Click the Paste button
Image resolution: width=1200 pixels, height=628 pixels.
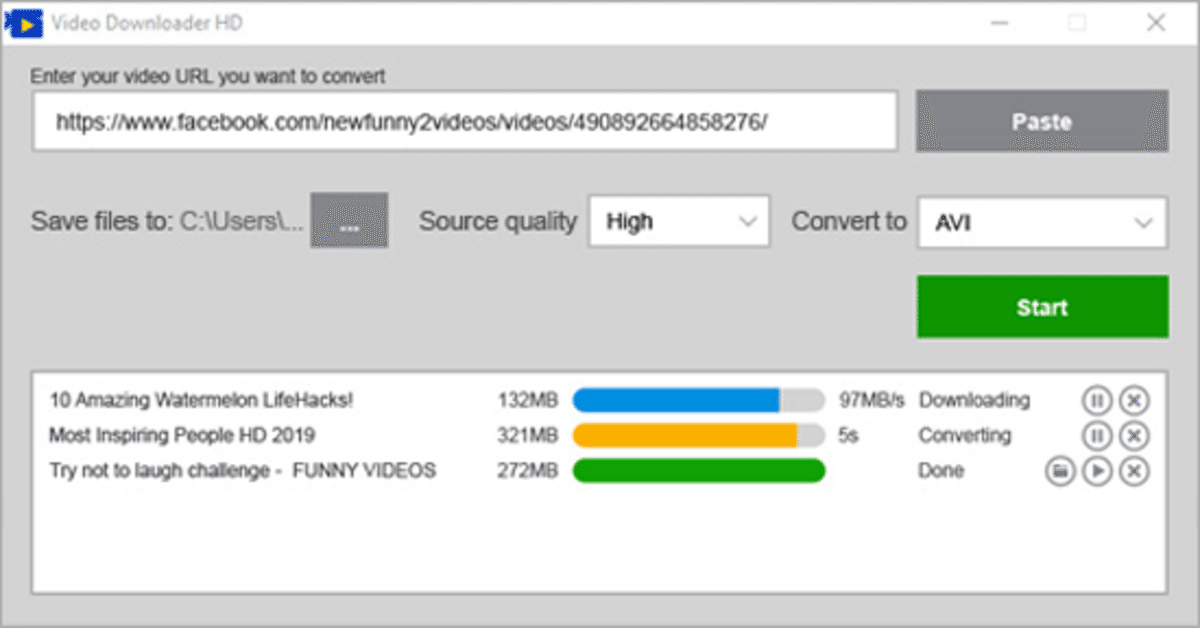click(x=1042, y=121)
